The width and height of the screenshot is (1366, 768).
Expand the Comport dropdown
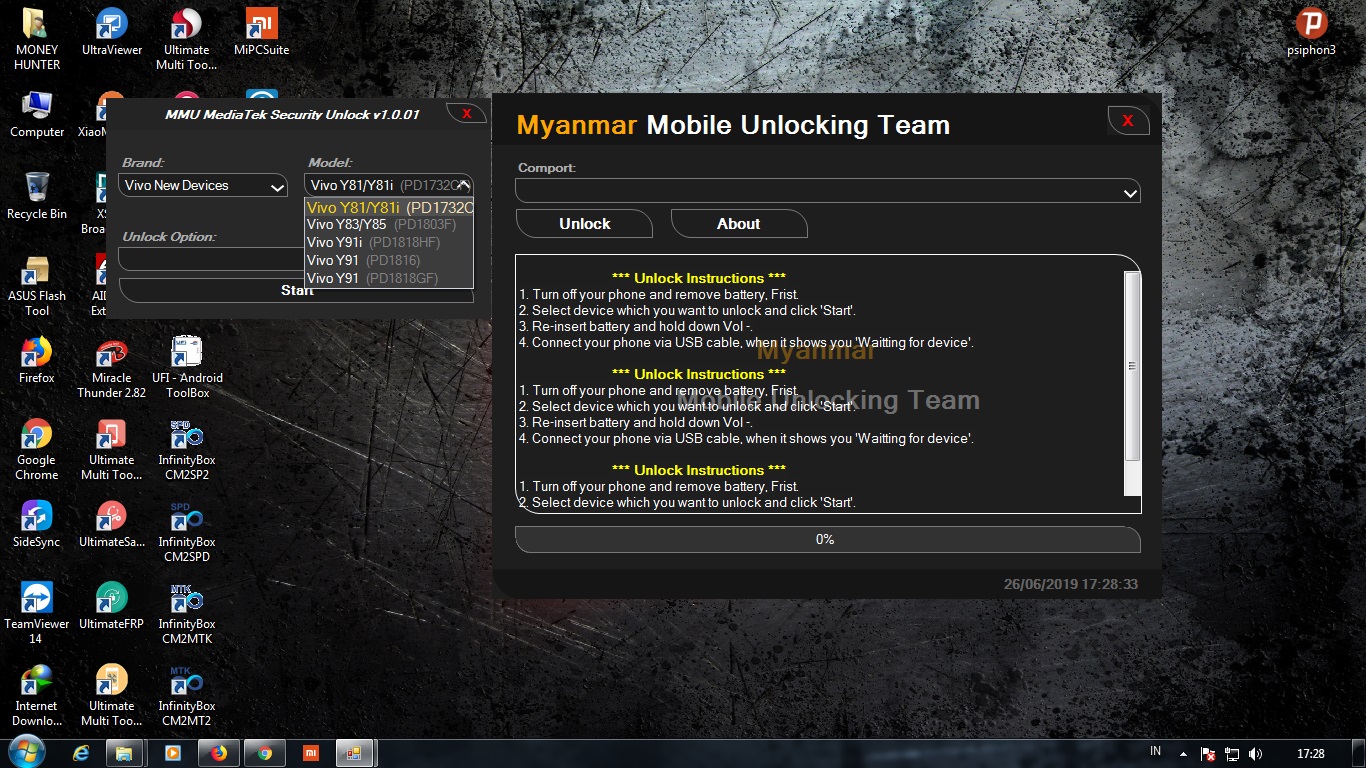click(x=1129, y=192)
